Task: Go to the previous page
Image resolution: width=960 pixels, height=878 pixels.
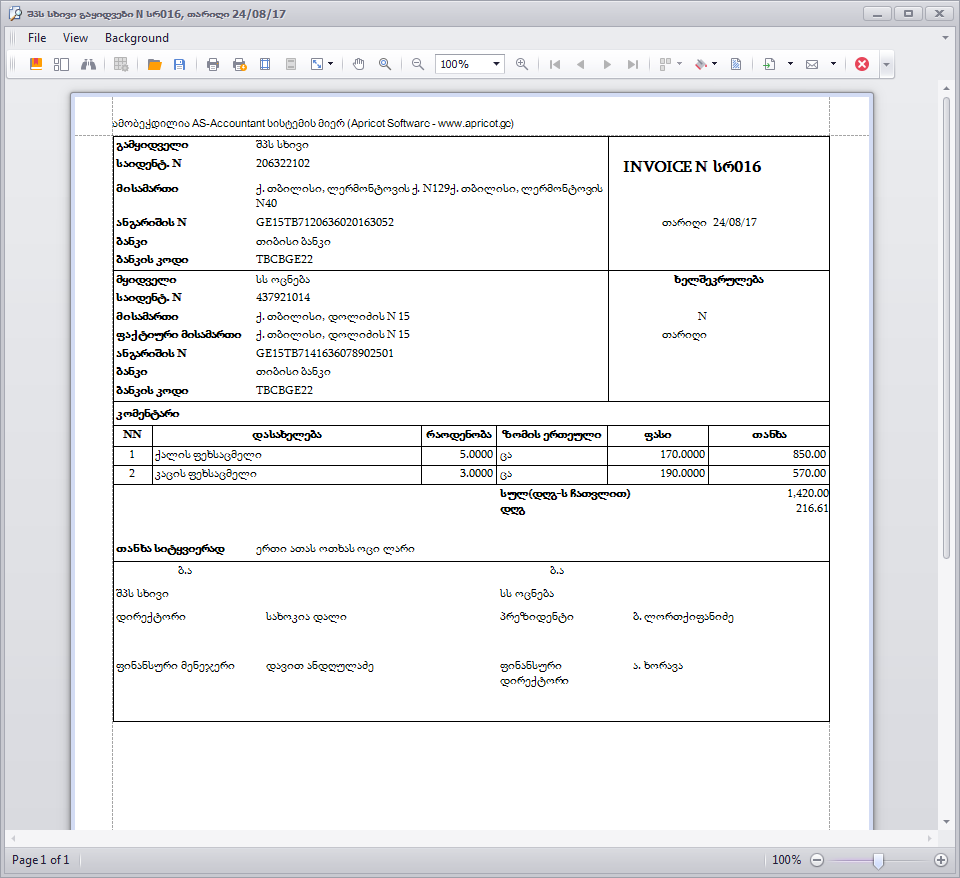Action: click(x=580, y=64)
